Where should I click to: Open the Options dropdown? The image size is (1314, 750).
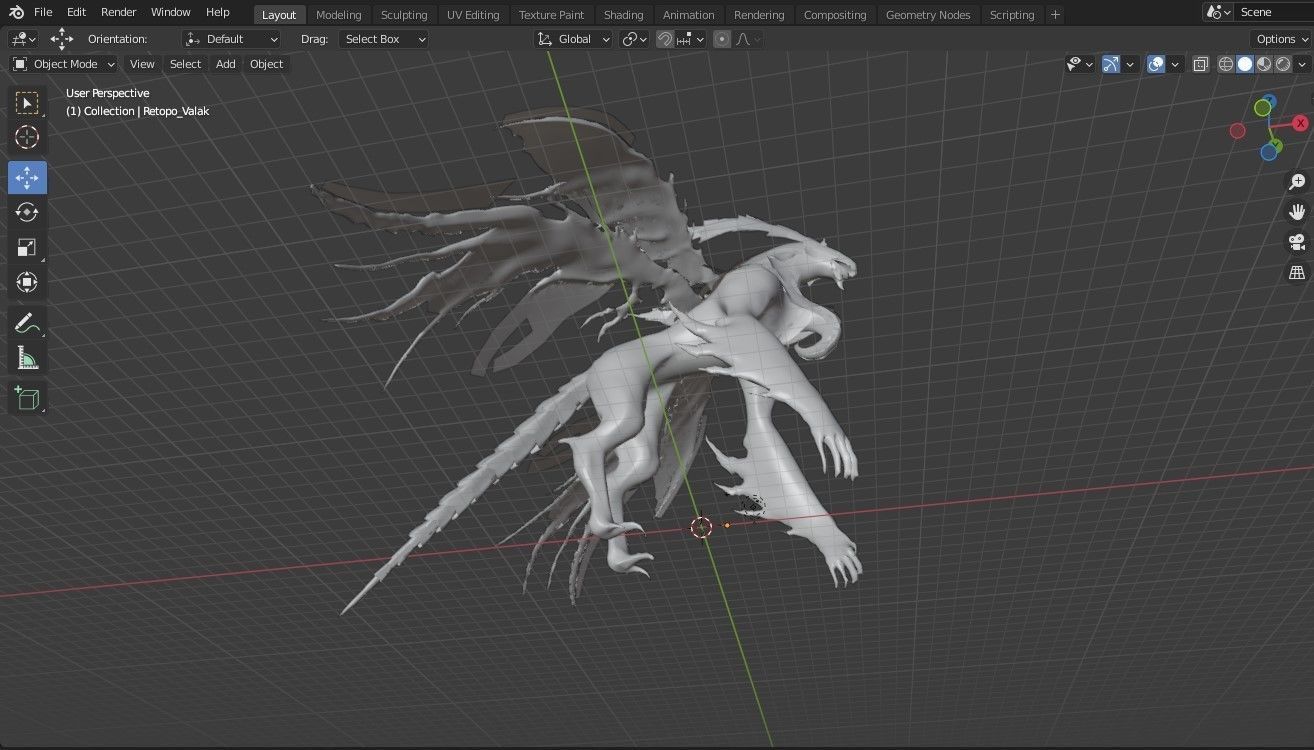(1281, 39)
